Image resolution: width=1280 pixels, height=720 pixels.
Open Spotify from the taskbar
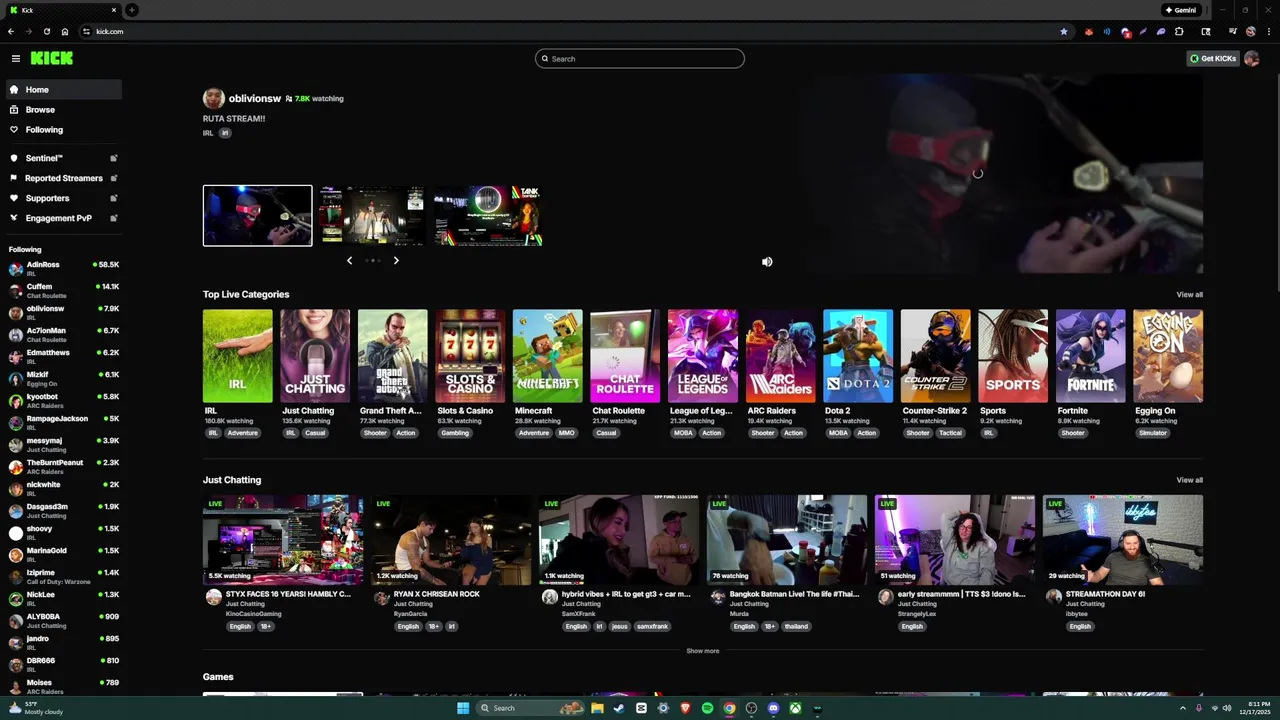707,708
